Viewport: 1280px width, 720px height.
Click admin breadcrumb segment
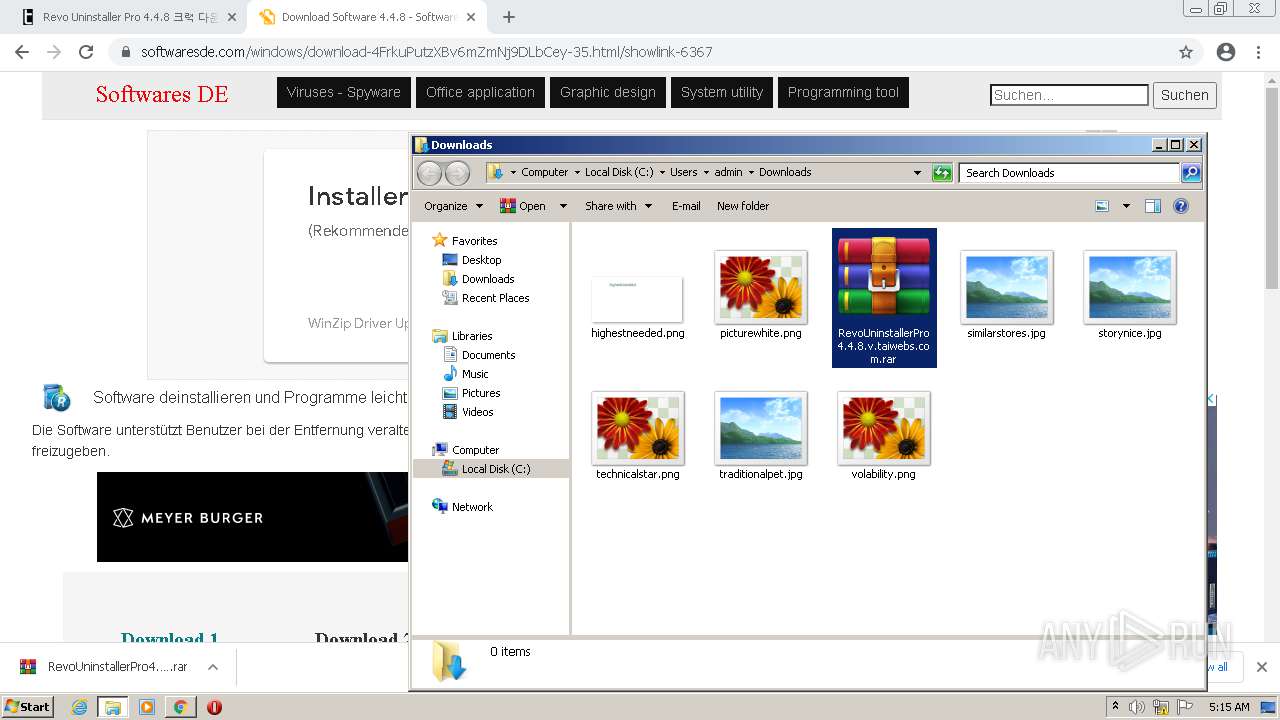728,172
